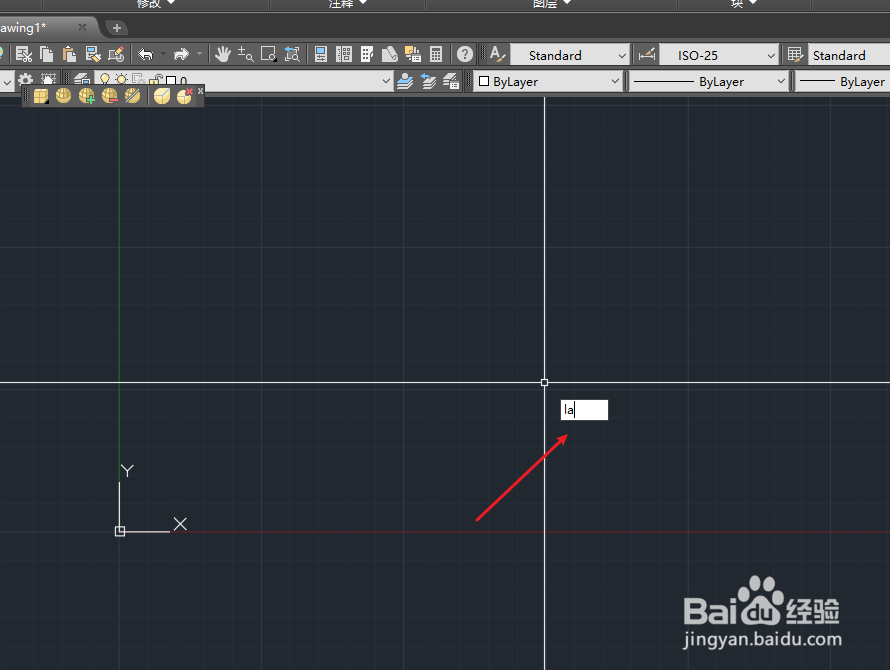This screenshot has height=670, width=890.
Task: Click the Copy icon in toolbar
Action: tap(47, 55)
